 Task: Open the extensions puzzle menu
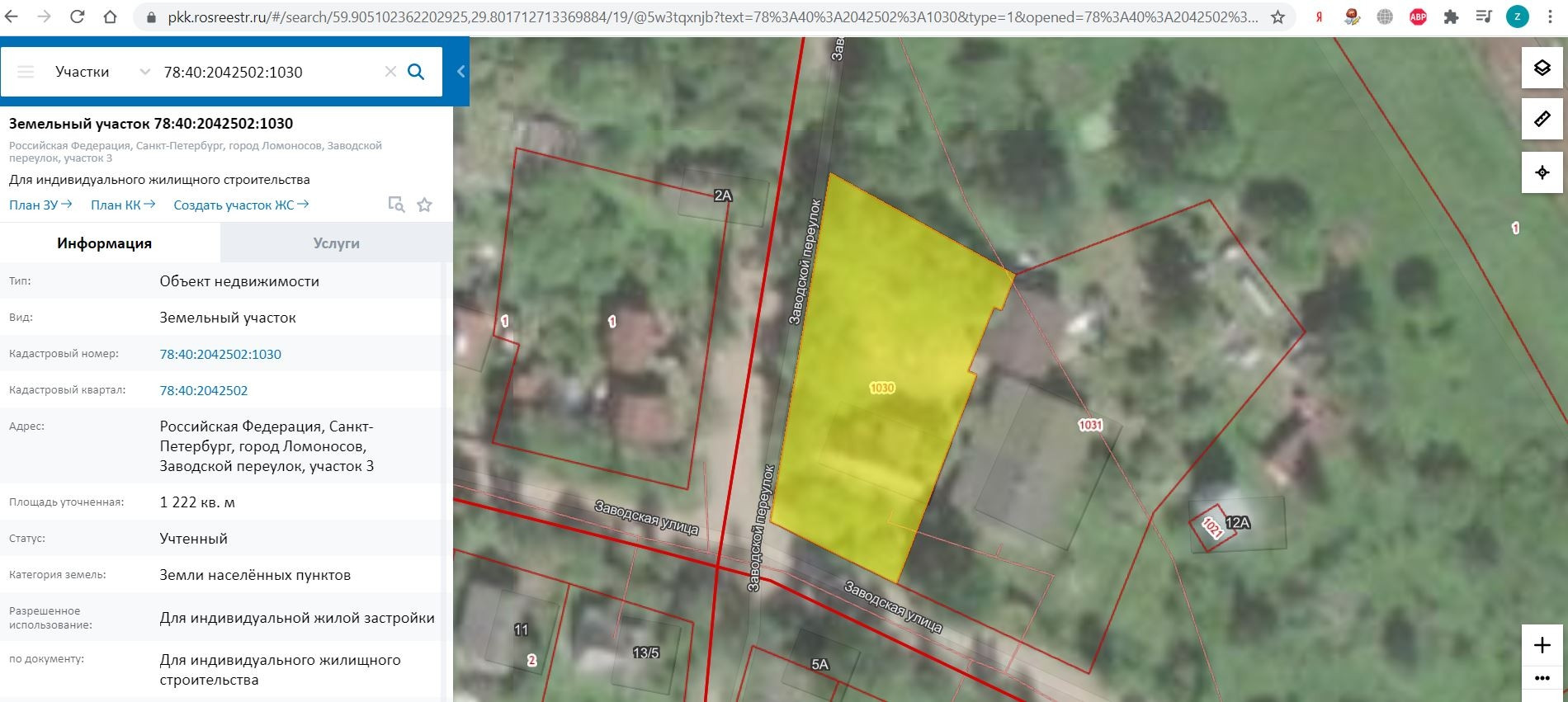[x=1451, y=16]
